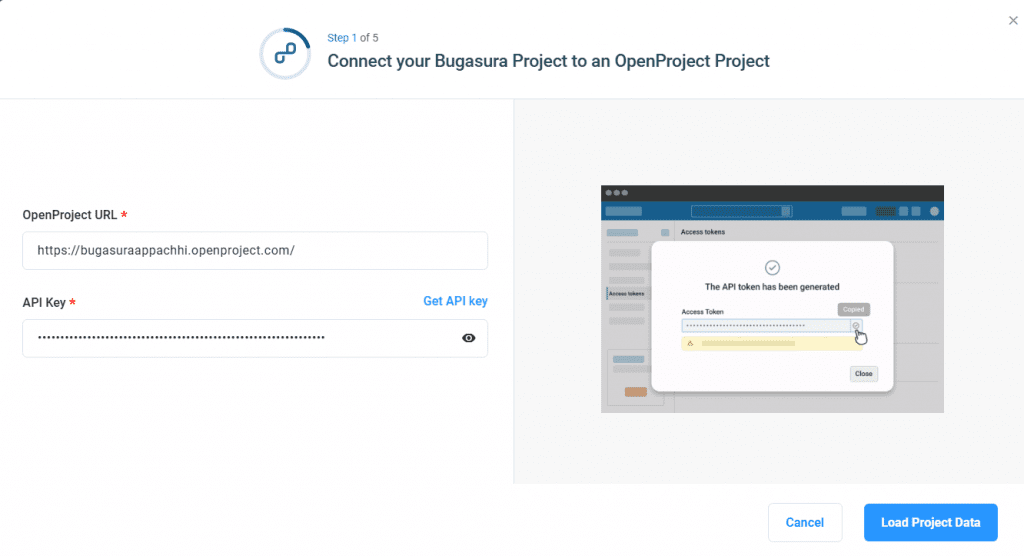Viewport: 1024px width, 556px height.
Task: Click the copy token icon in the illustration
Action: tap(856, 325)
